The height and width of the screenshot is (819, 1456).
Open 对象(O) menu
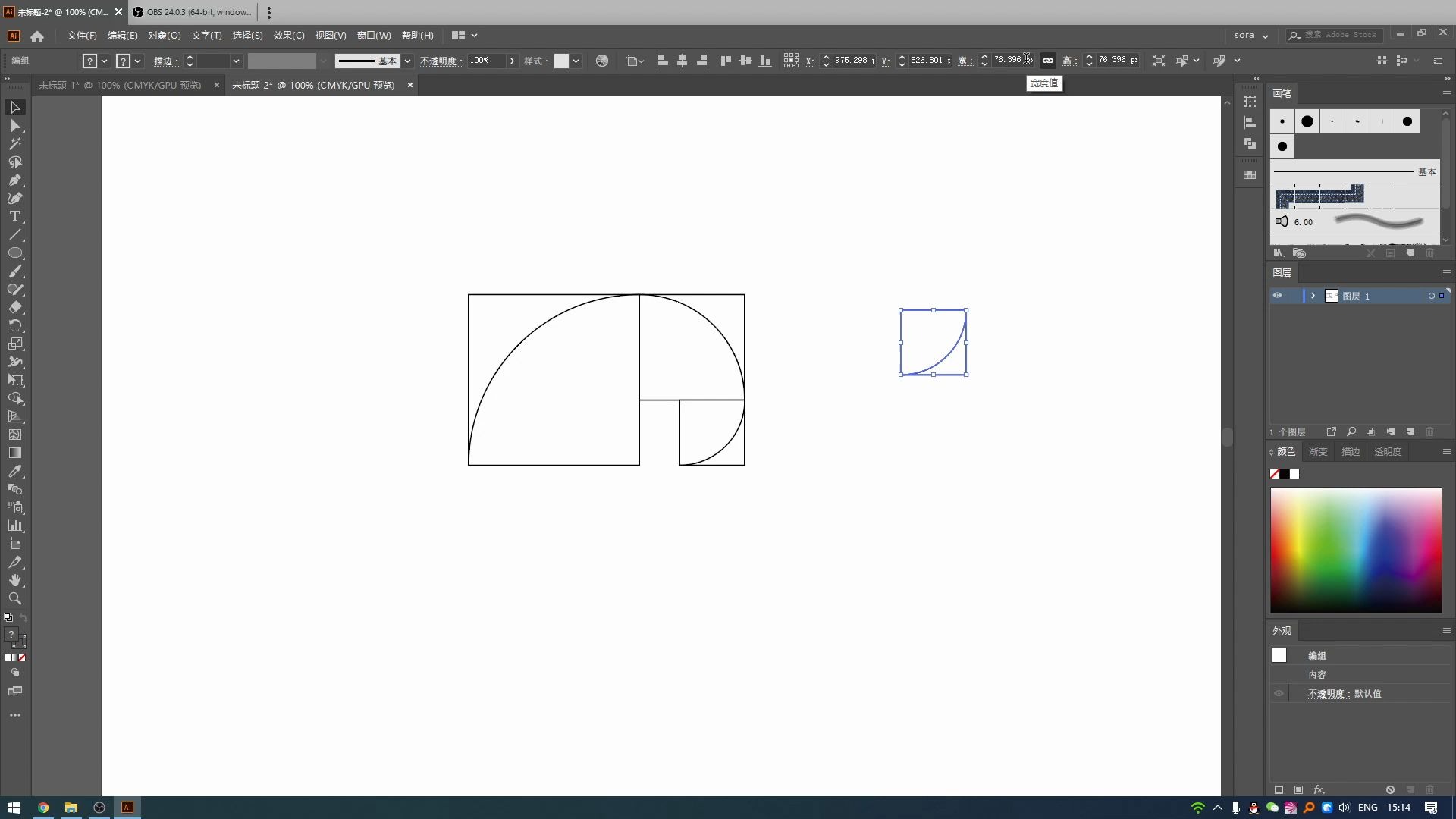pos(165,36)
